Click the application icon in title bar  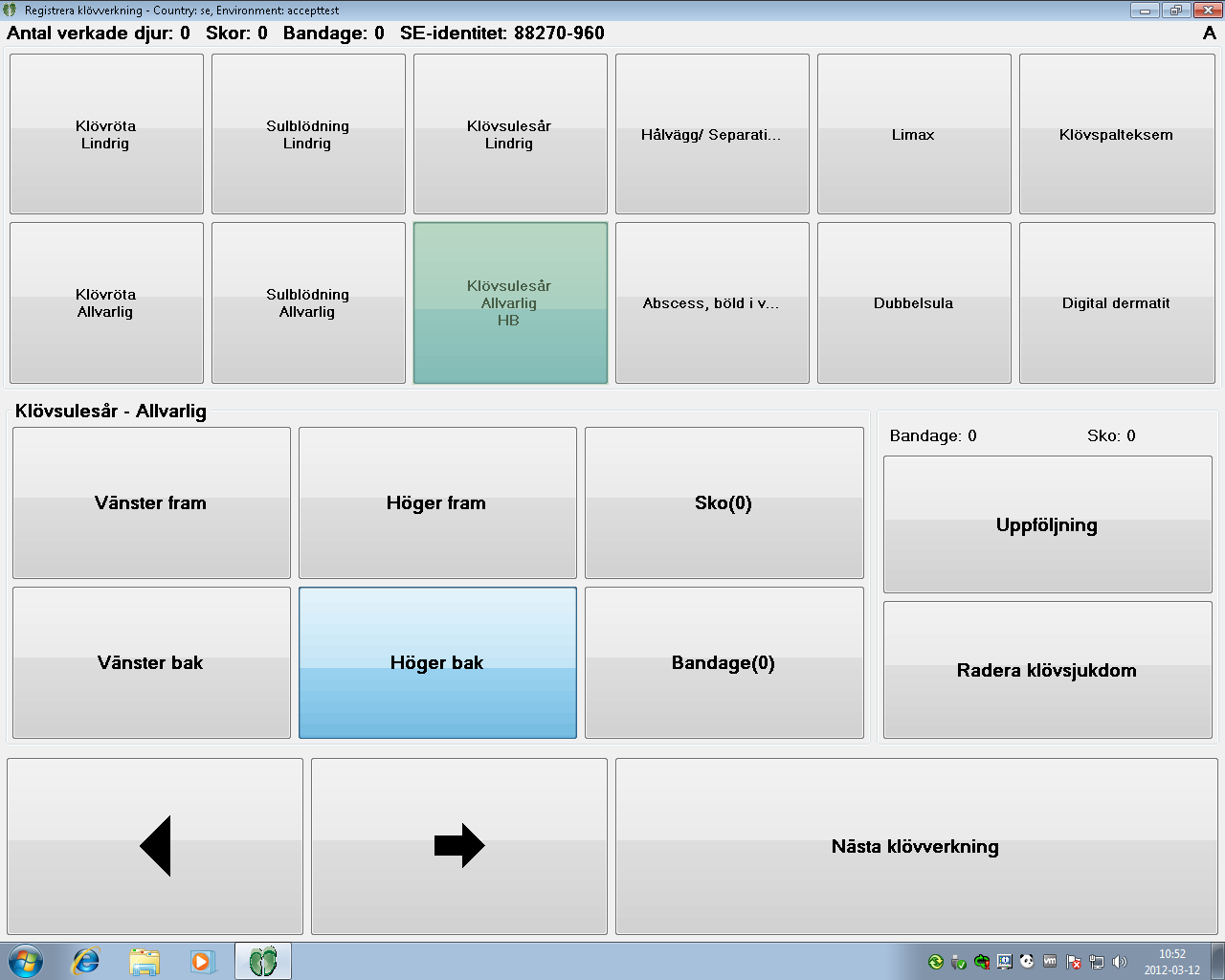tap(11, 11)
